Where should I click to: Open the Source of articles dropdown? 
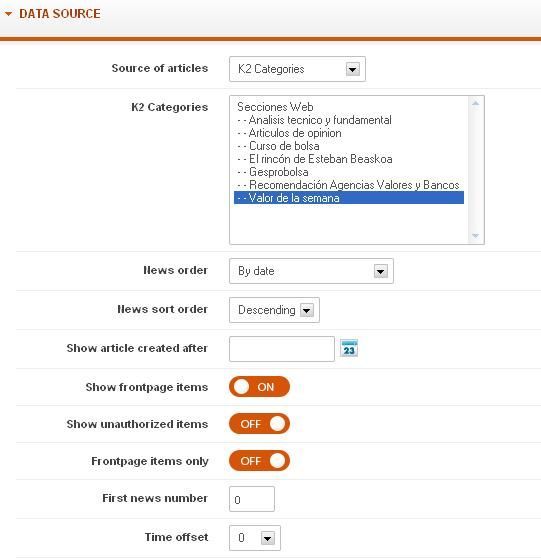pyautogui.click(x=297, y=69)
